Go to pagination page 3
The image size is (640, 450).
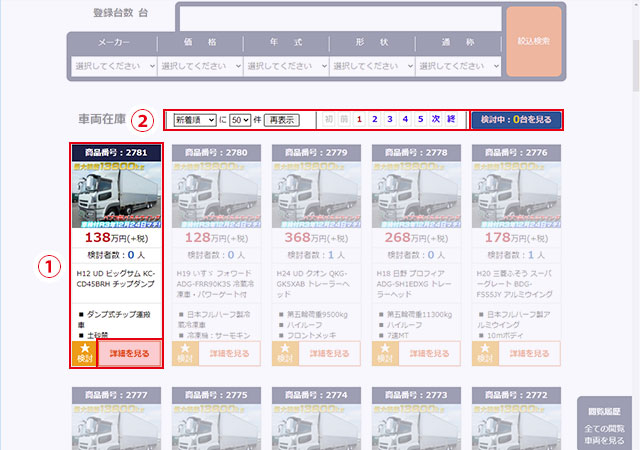click(x=390, y=119)
